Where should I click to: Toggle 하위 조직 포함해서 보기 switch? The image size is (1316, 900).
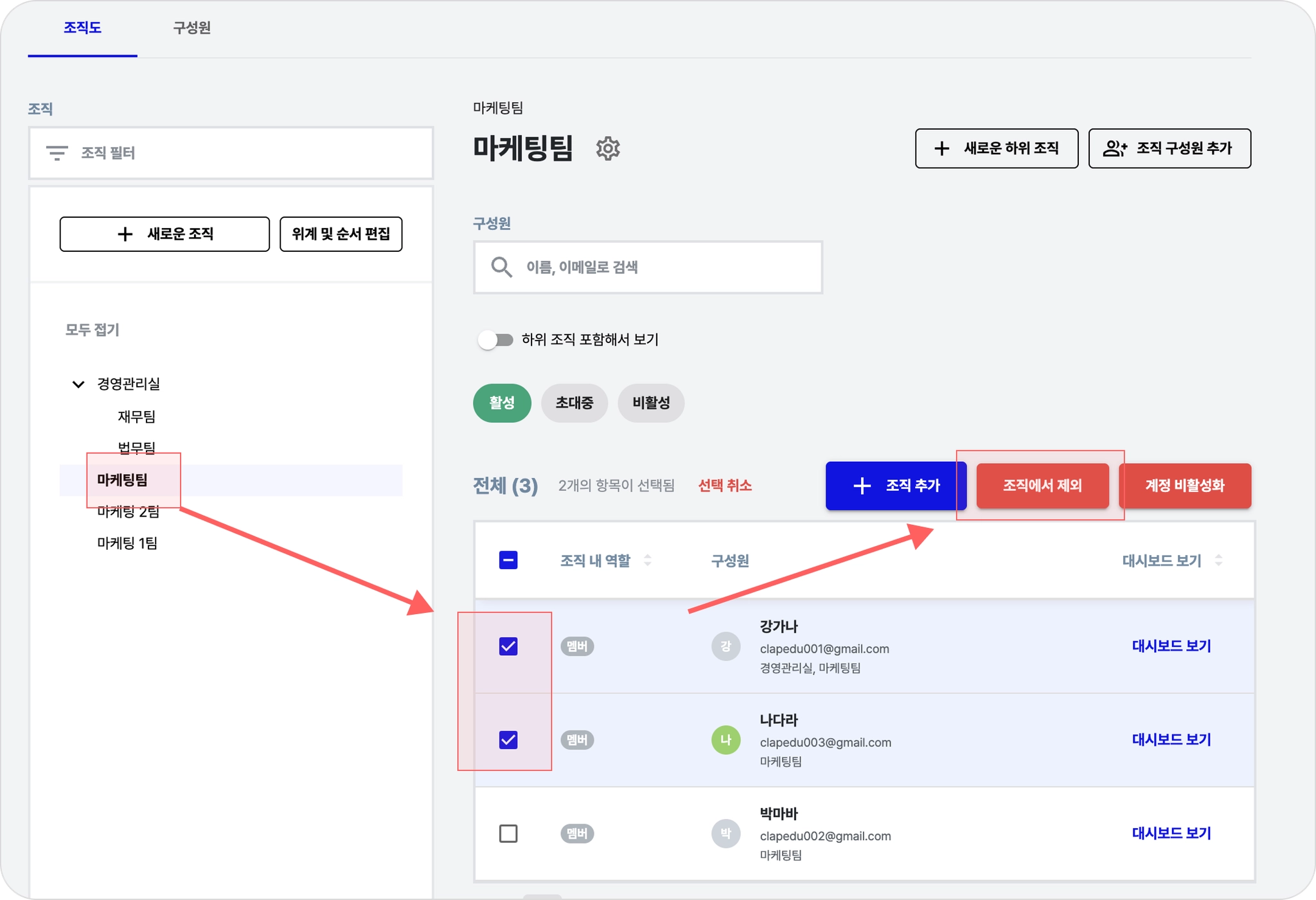tap(495, 340)
